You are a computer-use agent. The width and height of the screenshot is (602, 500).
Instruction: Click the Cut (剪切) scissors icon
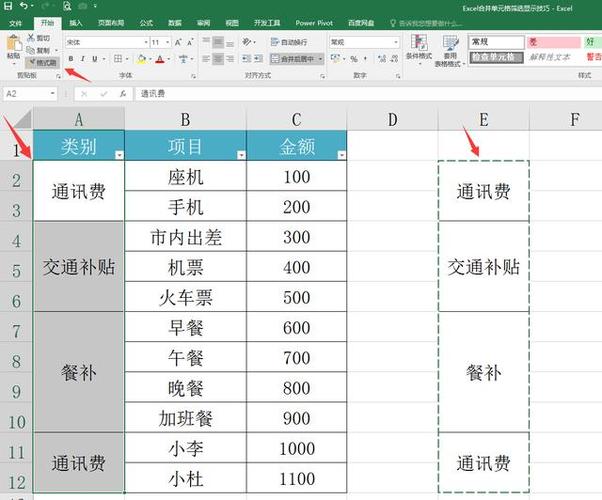[x=31, y=38]
